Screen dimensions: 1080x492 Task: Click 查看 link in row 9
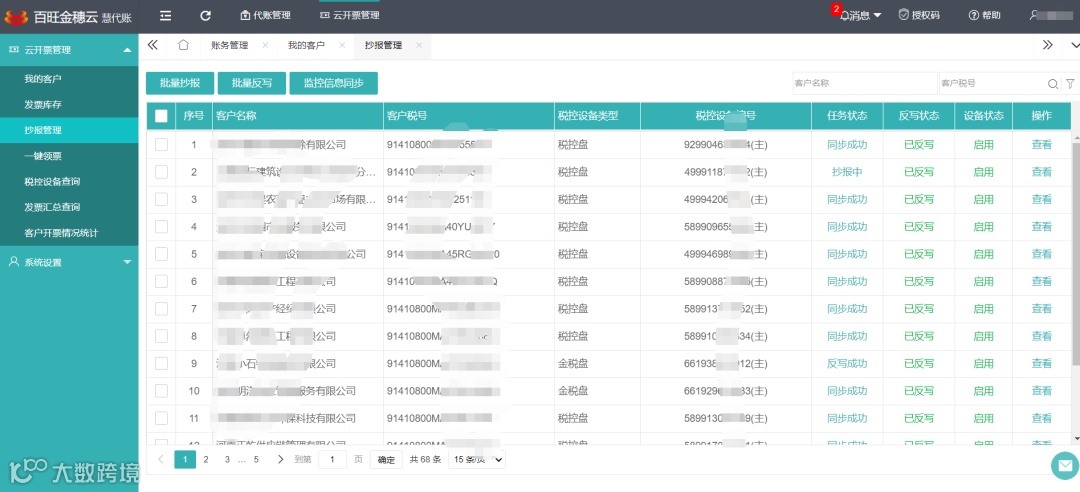tap(1041, 363)
